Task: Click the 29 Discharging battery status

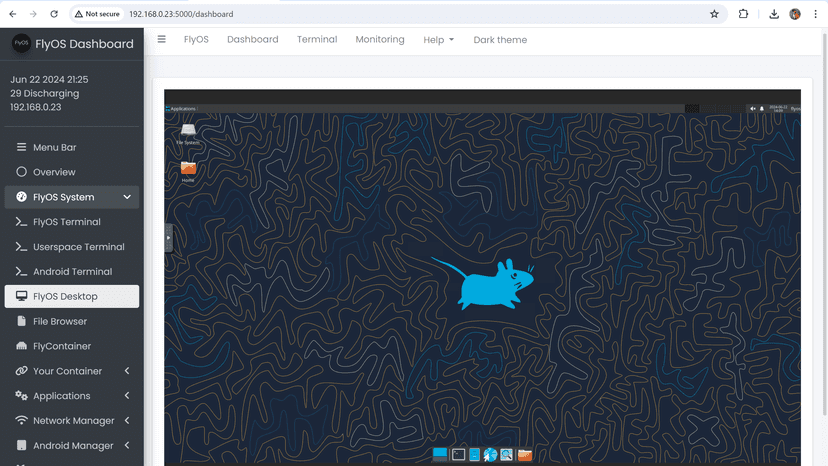Action: (x=45, y=94)
